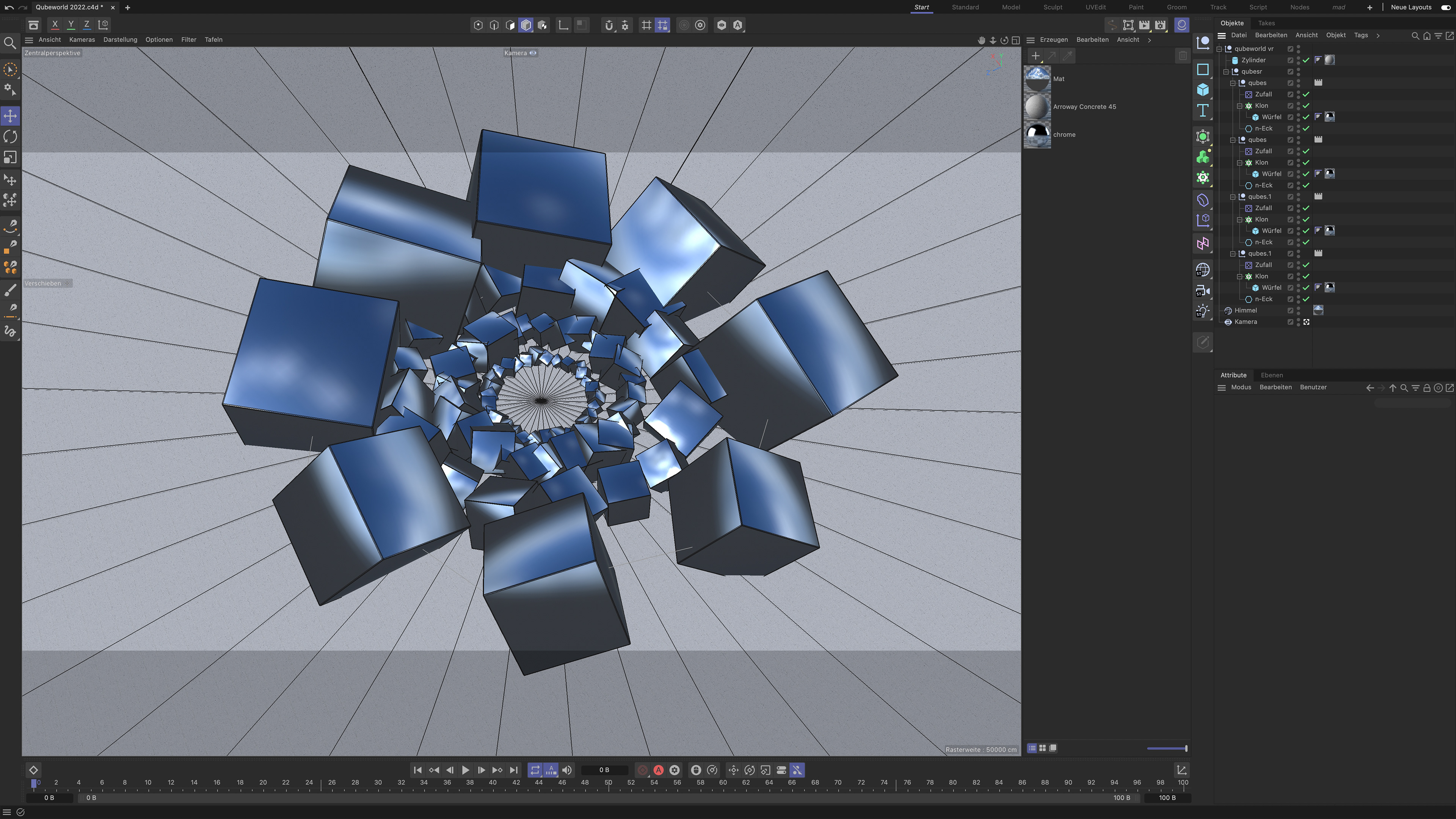
Task: Open Benutzer menu in attribute manager
Action: [x=1313, y=387]
